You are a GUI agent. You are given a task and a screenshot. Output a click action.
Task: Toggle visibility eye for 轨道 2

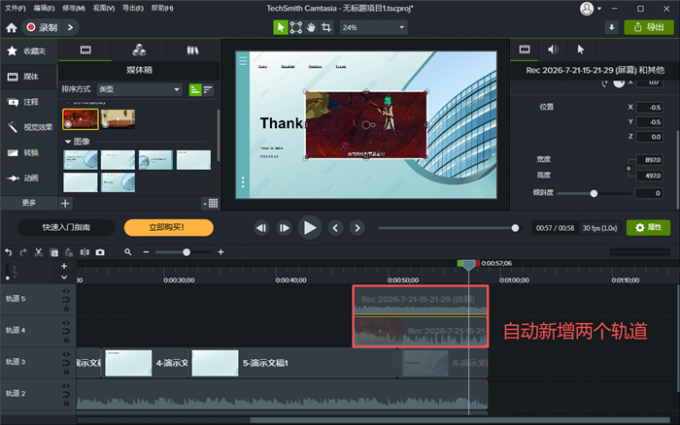66,386
